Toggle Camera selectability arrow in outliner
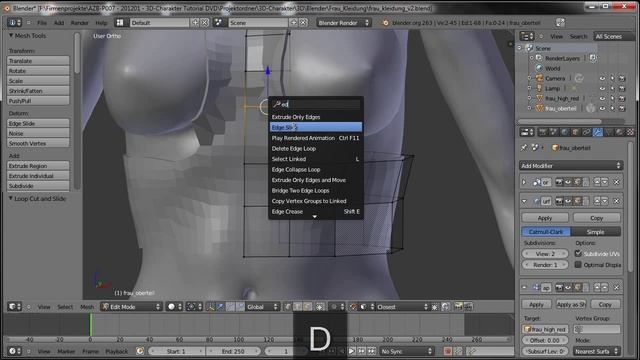 [x=612, y=78]
